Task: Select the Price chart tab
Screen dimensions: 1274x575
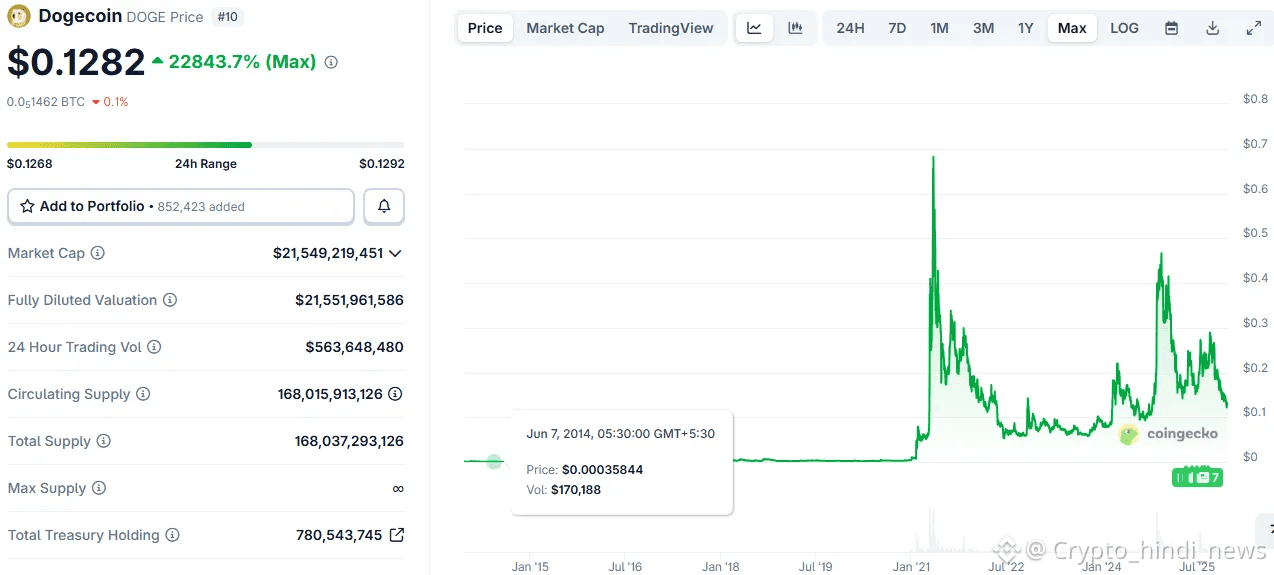Action: (485, 28)
